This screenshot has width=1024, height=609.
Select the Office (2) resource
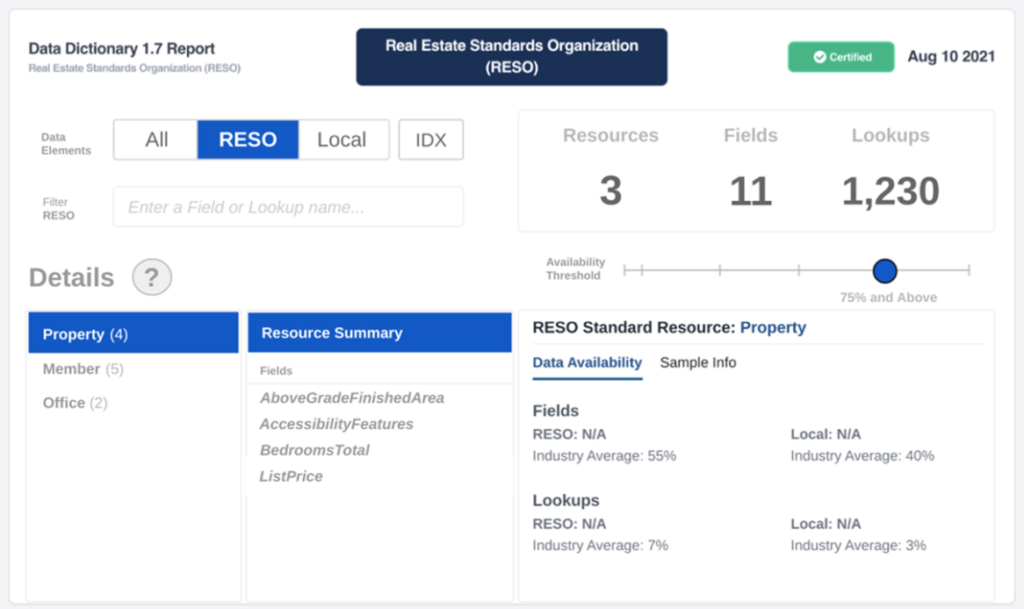click(x=75, y=403)
